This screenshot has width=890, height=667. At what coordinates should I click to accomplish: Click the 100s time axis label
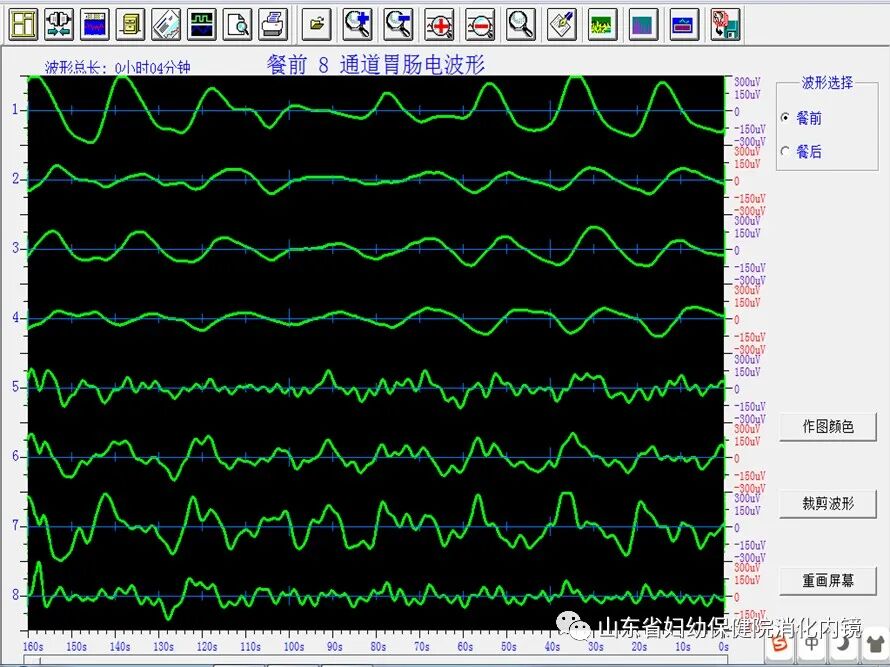click(x=293, y=647)
